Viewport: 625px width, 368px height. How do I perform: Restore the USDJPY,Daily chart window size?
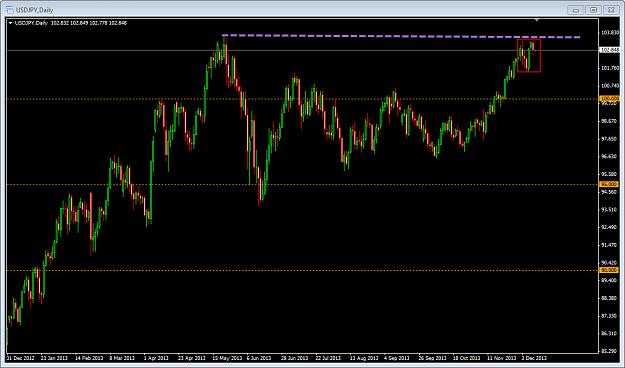pyautogui.click(x=594, y=10)
